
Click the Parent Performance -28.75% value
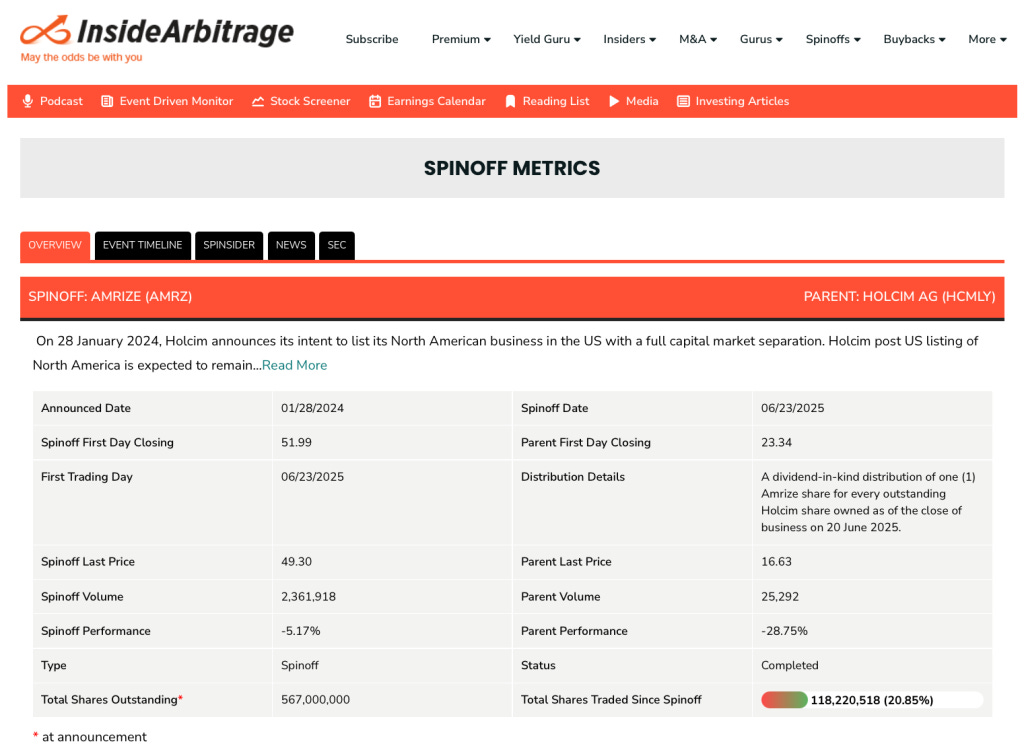[784, 631]
